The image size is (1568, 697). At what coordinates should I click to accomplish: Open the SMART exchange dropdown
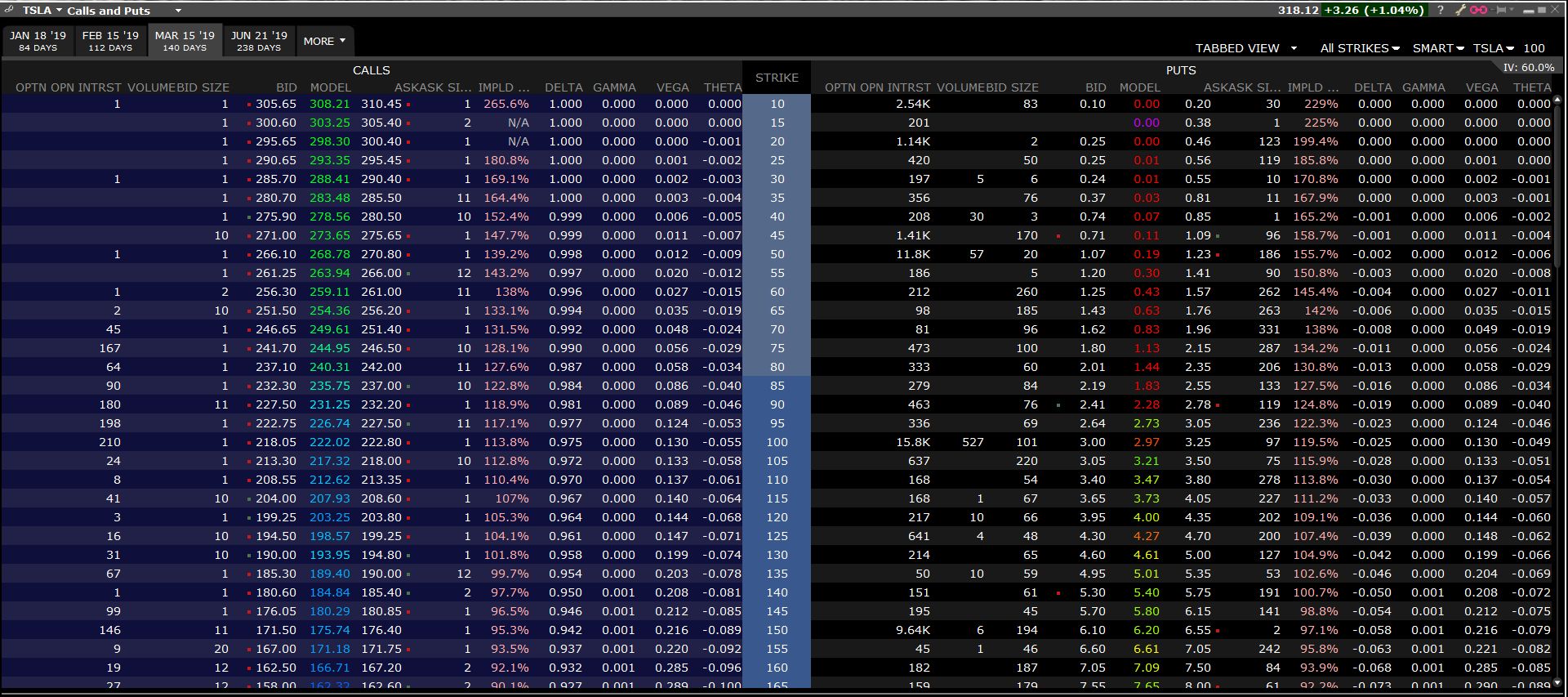(x=1438, y=48)
